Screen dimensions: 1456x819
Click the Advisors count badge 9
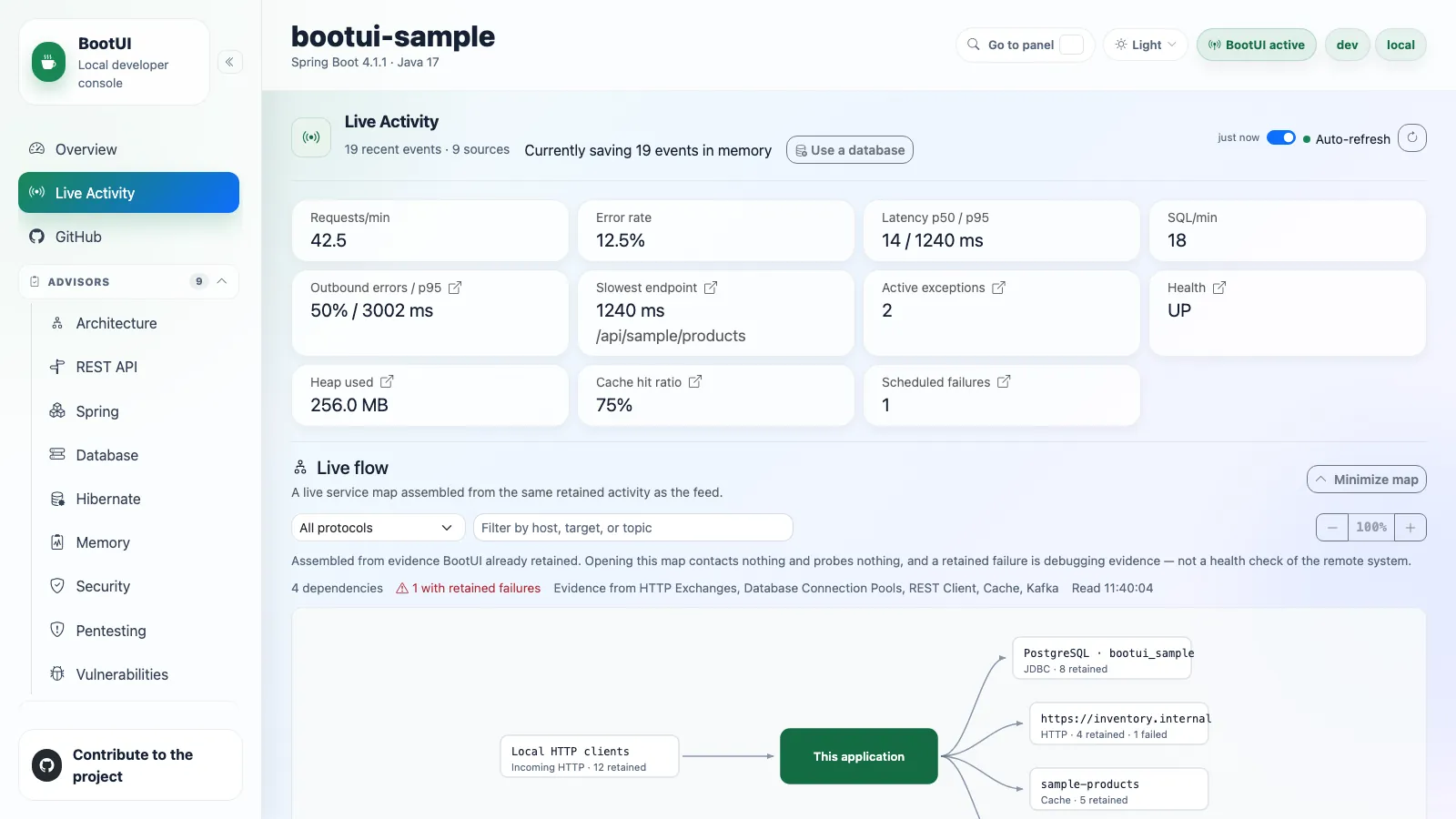point(199,281)
